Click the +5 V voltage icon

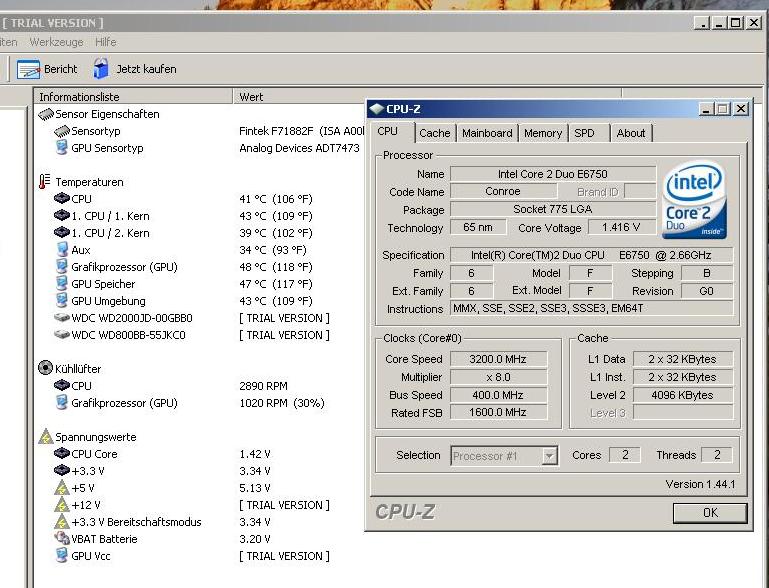click(x=62, y=488)
